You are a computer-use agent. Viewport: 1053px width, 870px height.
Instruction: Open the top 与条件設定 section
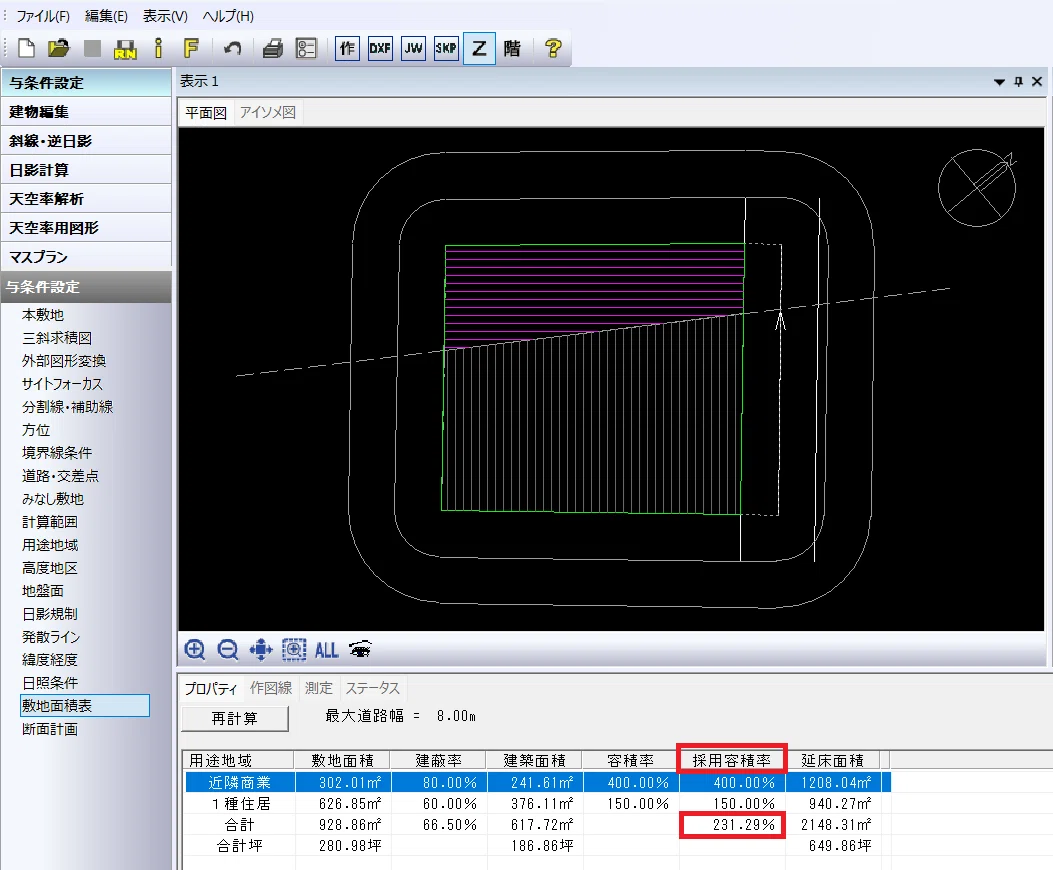pyautogui.click(x=86, y=83)
